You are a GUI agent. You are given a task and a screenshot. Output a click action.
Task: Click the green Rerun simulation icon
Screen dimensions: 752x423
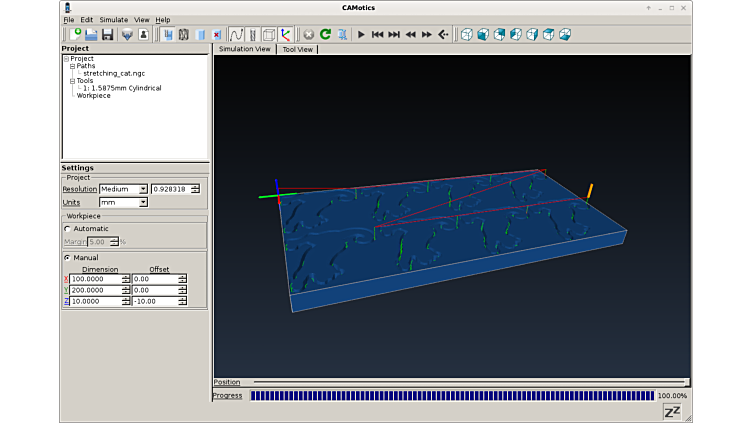click(x=325, y=34)
